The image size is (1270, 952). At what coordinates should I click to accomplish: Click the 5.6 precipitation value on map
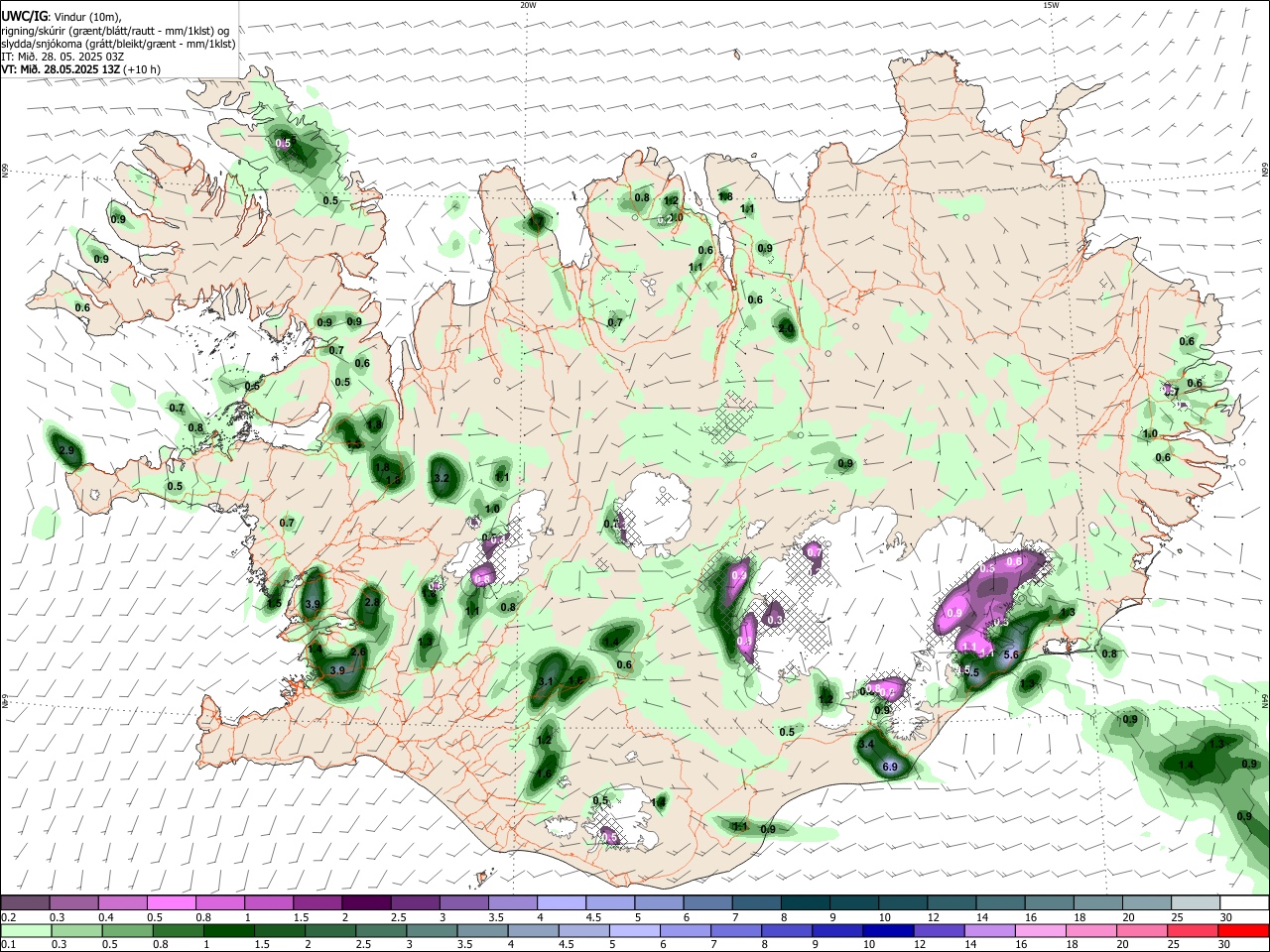pyautogui.click(x=1012, y=654)
